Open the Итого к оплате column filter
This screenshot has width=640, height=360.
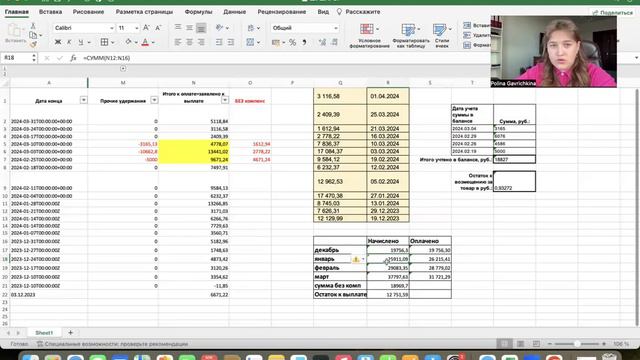[x=224, y=100]
